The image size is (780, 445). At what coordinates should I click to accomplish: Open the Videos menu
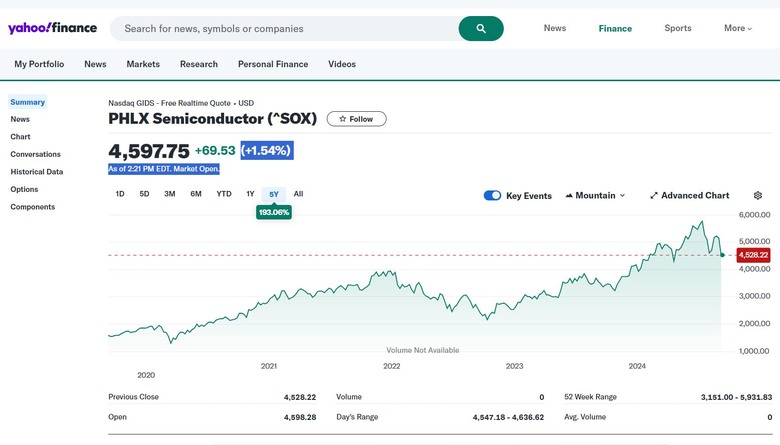pyautogui.click(x=342, y=64)
